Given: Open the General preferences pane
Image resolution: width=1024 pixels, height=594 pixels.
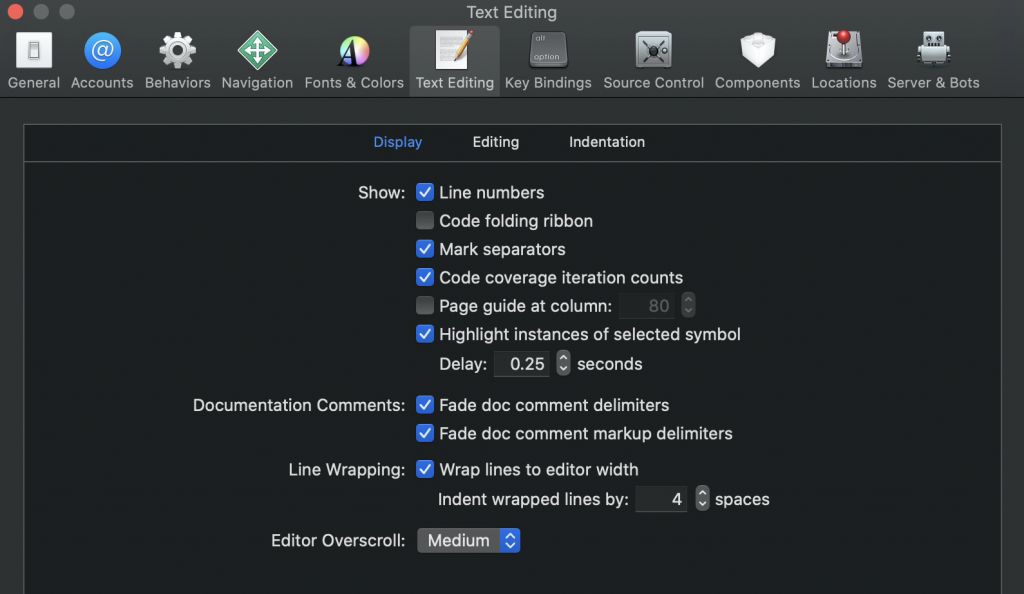Looking at the screenshot, I should [34, 61].
